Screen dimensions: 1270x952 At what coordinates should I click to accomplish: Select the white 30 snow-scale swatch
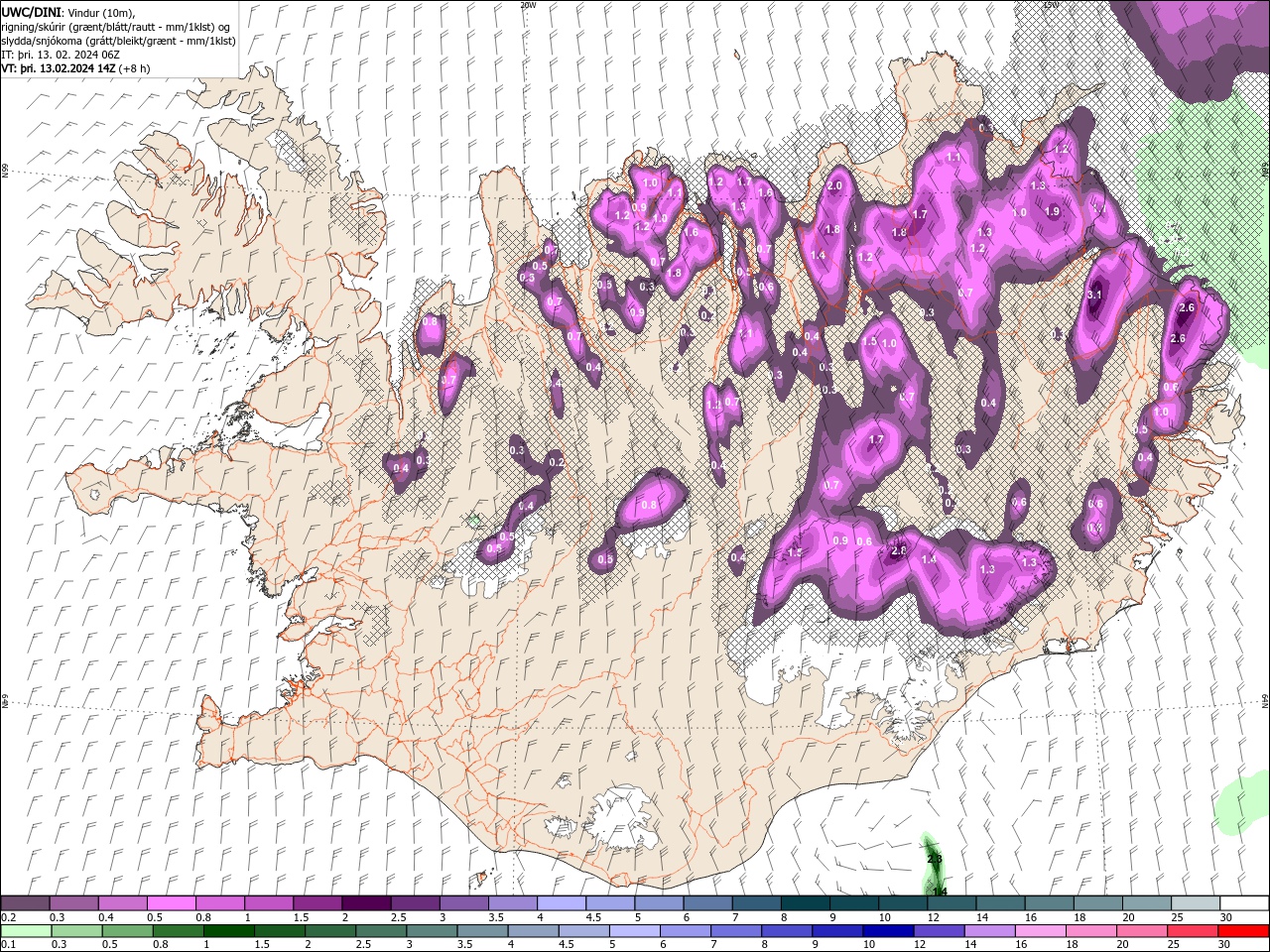(x=1244, y=903)
